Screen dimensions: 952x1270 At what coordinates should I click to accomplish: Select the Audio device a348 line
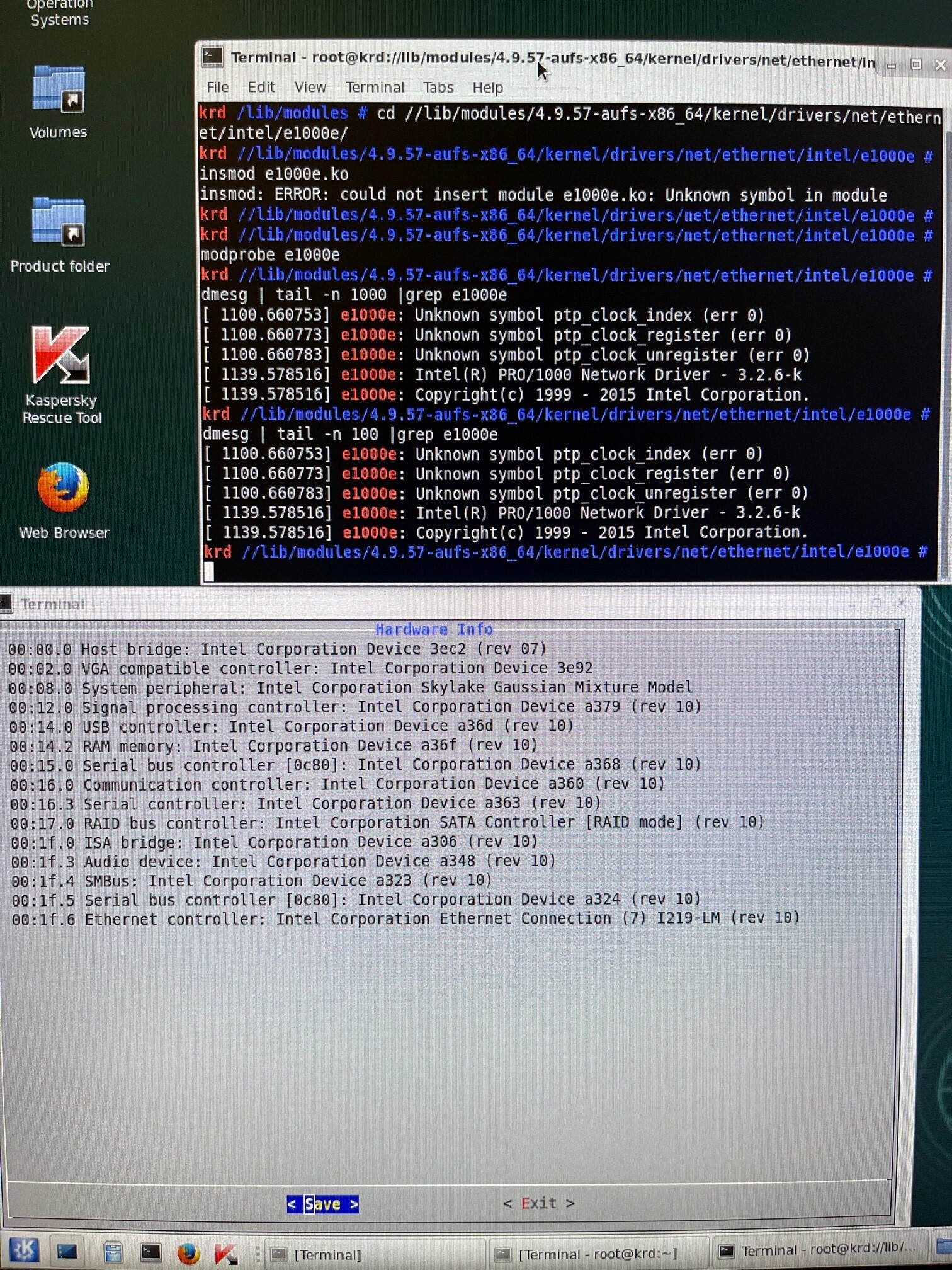pyautogui.click(x=283, y=861)
